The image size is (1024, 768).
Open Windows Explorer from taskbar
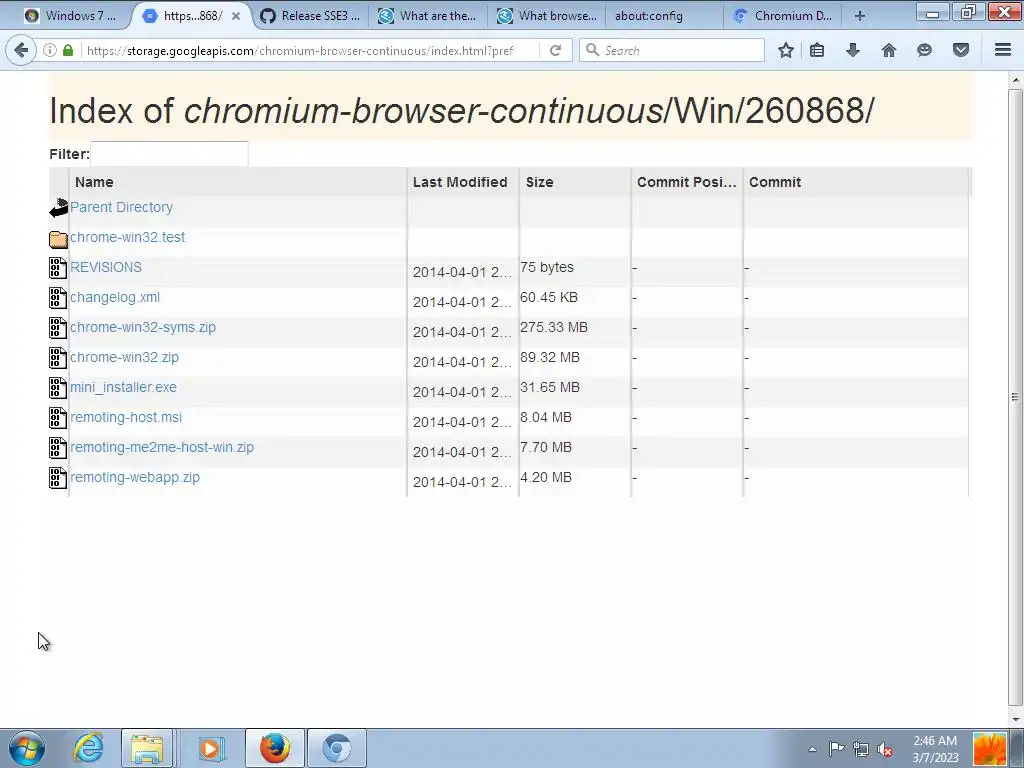click(x=147, y=748)
